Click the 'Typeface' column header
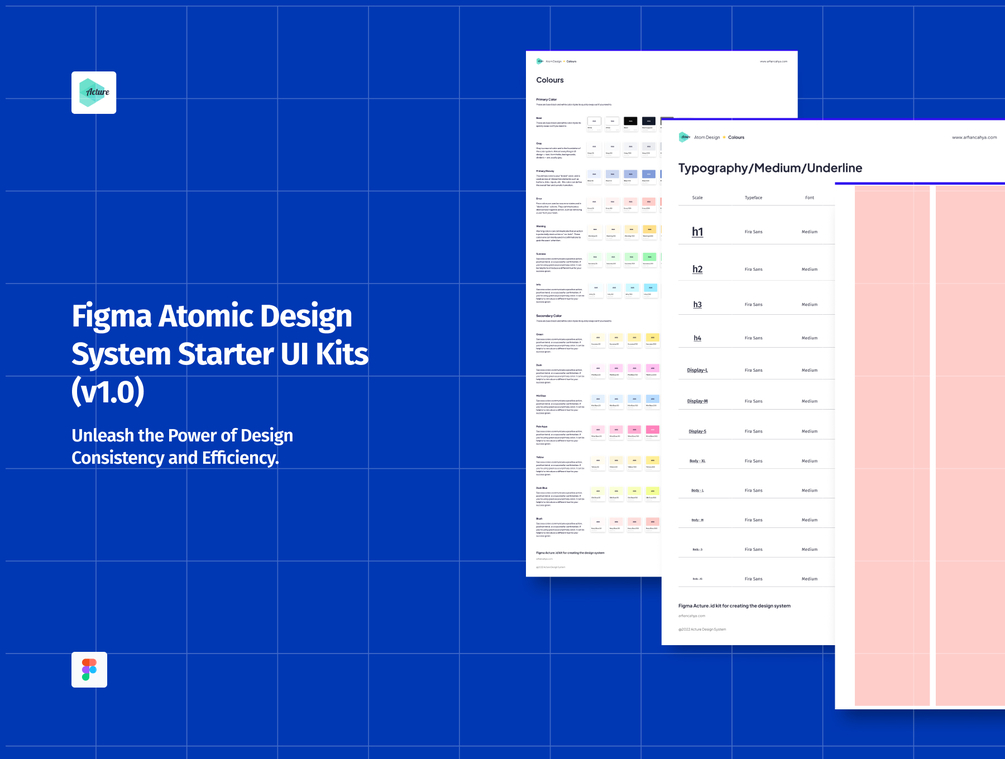 753,197
